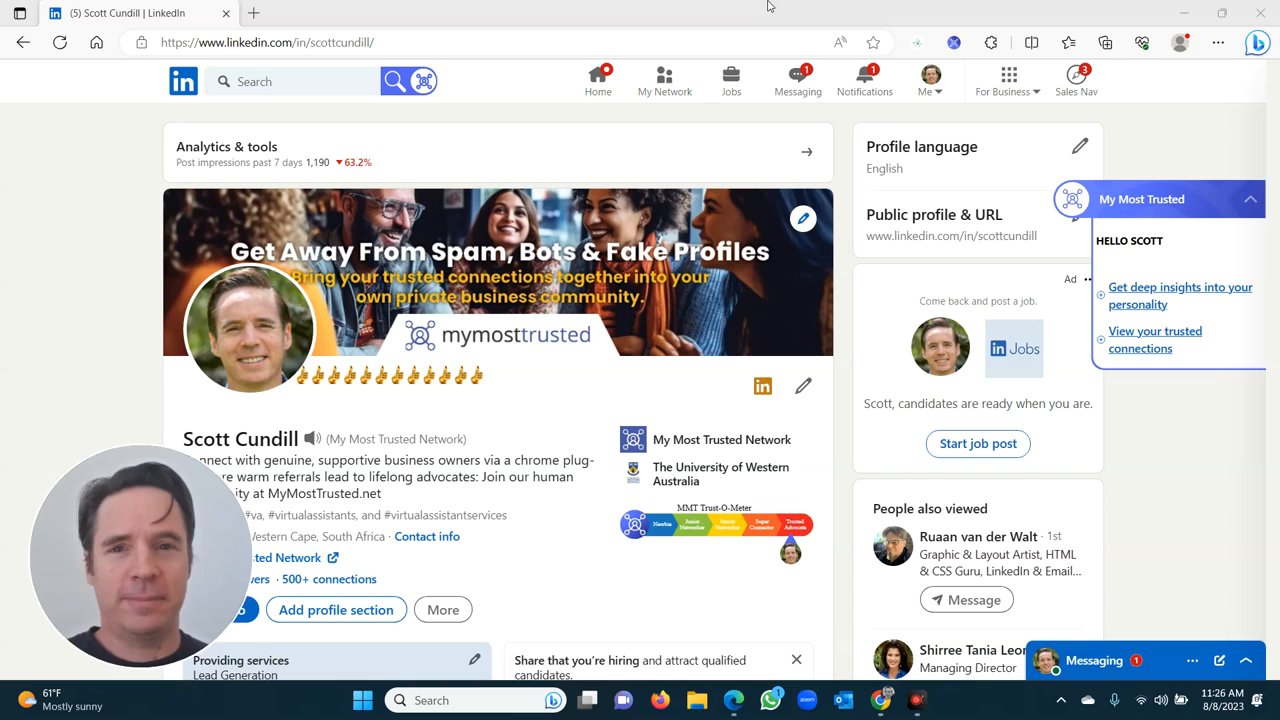Compose a new message in Messaging bar
Viewport: 1280px width, 720px height.
tap(1219, 660)
